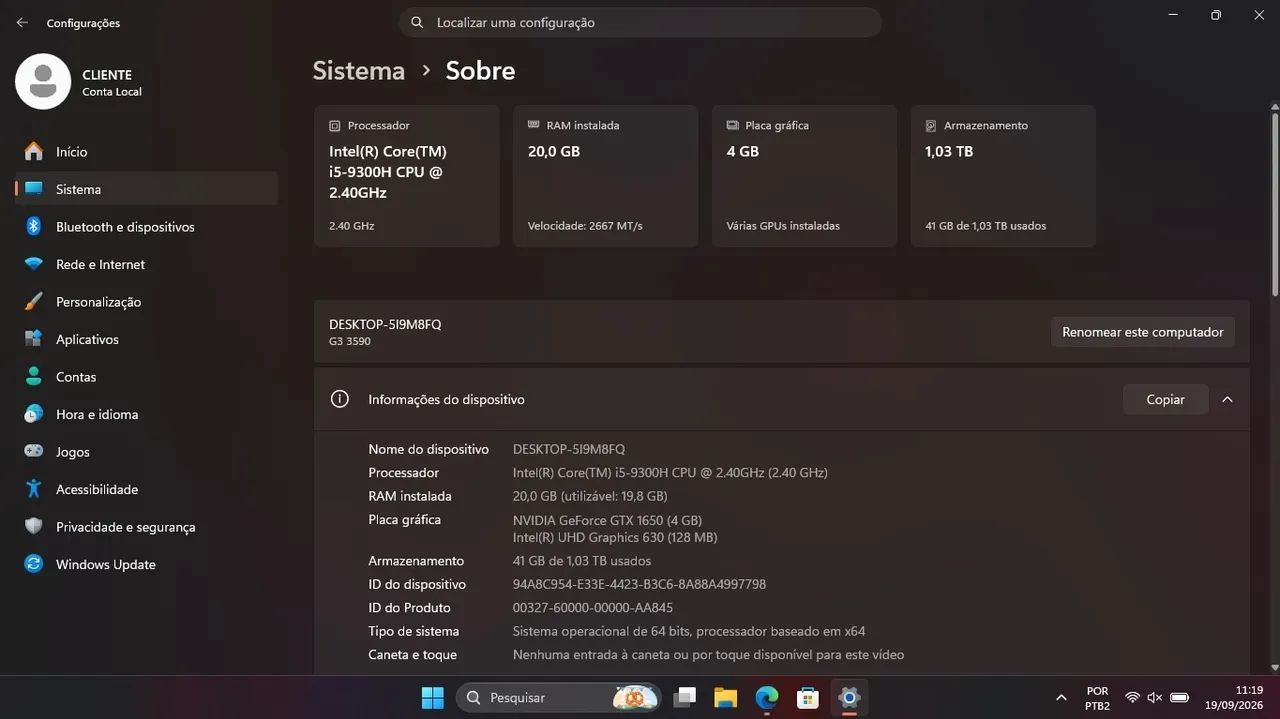Click the Windows Update refresh icon
This screenshot has width=1280, height=719.
click(34, 564)
